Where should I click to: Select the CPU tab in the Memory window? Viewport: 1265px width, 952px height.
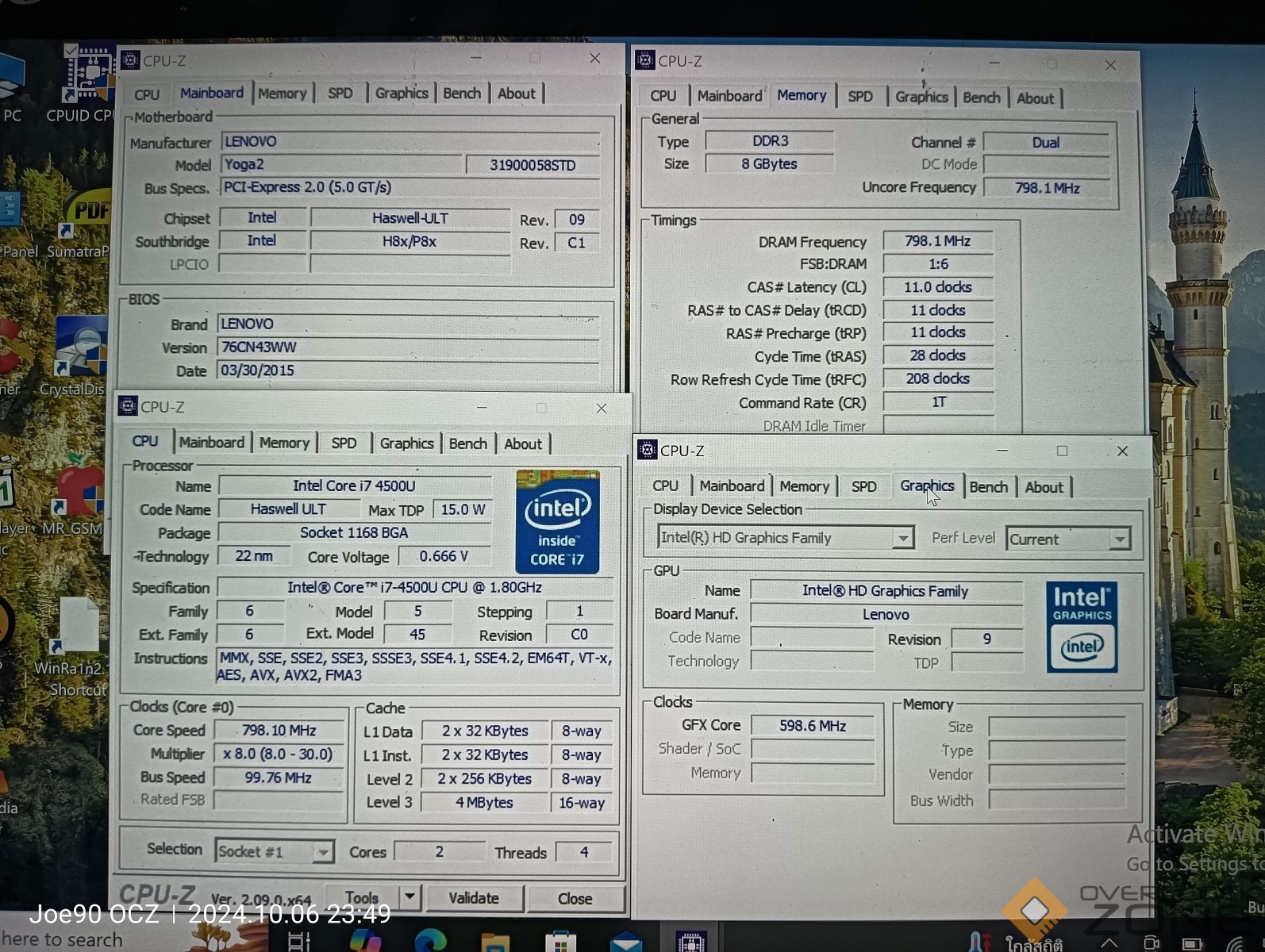(663, 96)
